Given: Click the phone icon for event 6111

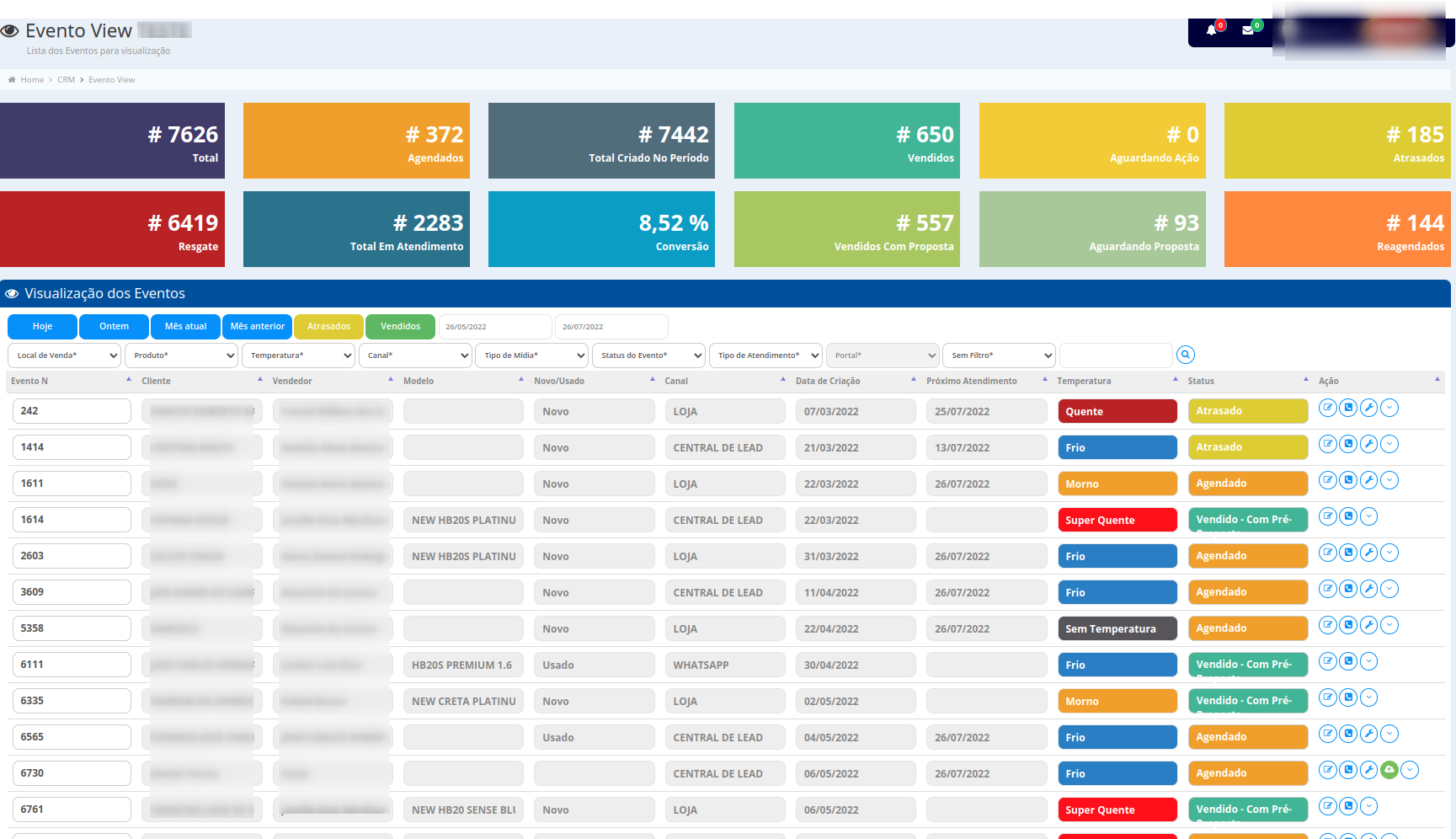Looking at the screenshot, I should pos(1348,661).
